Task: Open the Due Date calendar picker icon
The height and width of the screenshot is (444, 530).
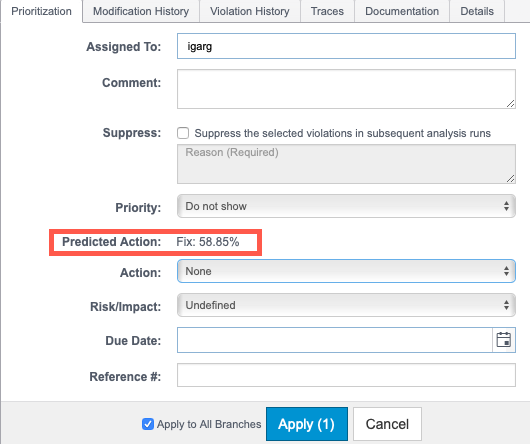Action: pyautogui.click(x=503, y=340)
